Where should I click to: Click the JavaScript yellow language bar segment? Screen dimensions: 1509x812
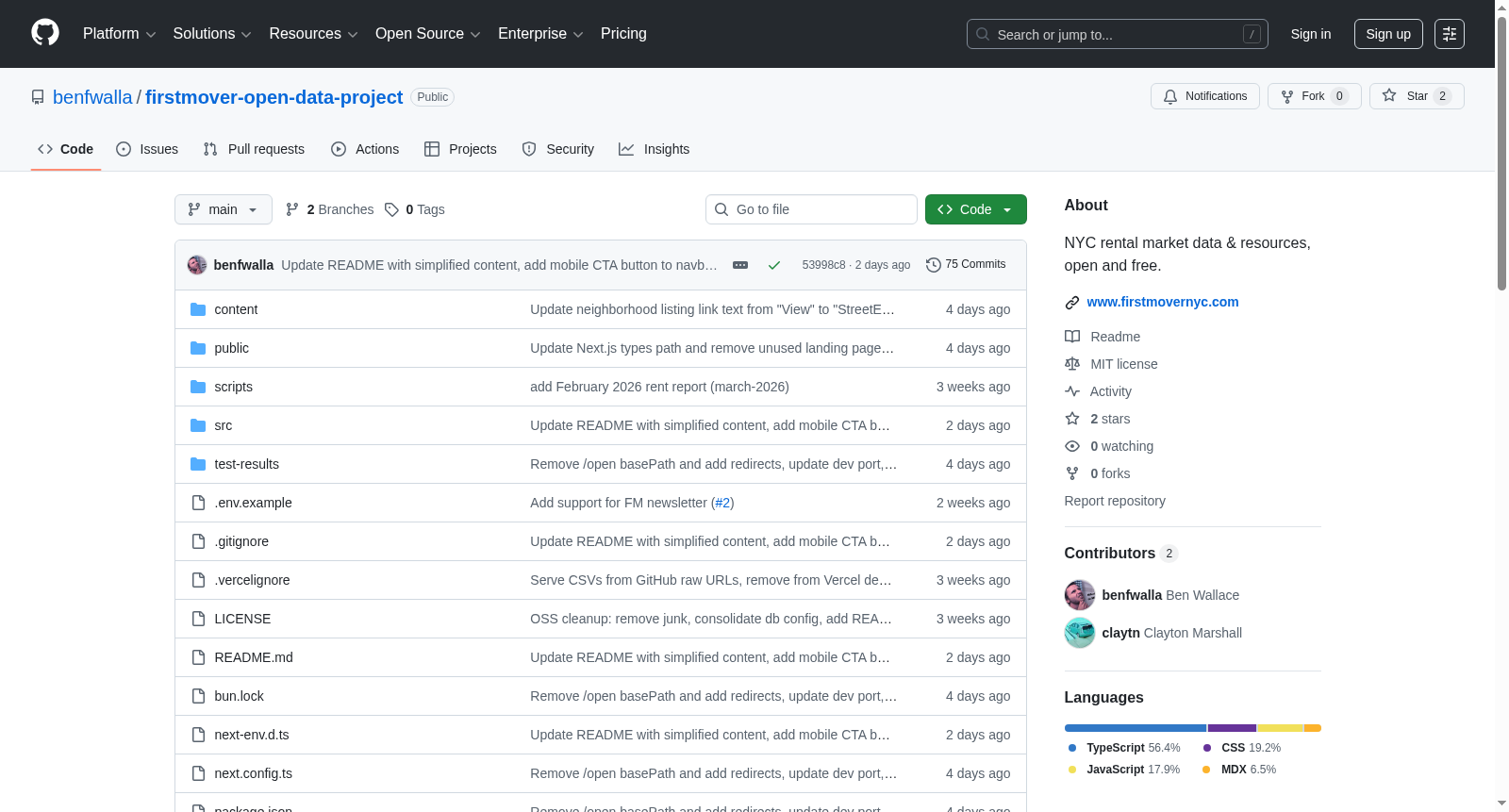pyautogui.click(x=1281, y=728)
